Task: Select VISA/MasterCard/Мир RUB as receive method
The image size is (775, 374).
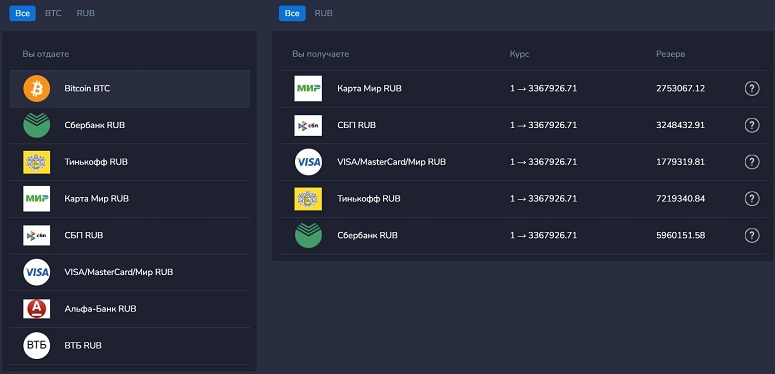Action: click(522, 162)
